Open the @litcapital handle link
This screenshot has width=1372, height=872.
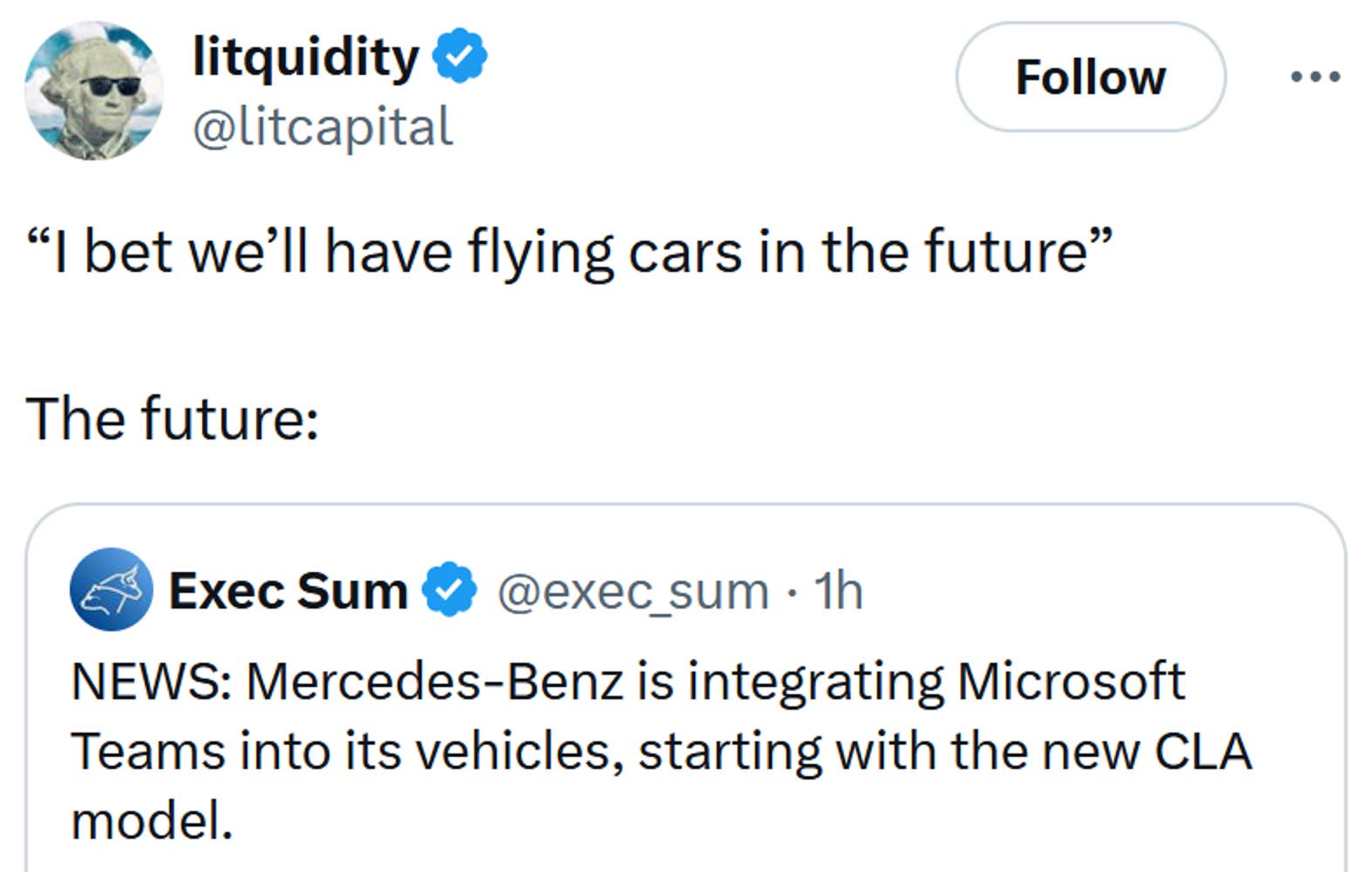tap(323, 127)
